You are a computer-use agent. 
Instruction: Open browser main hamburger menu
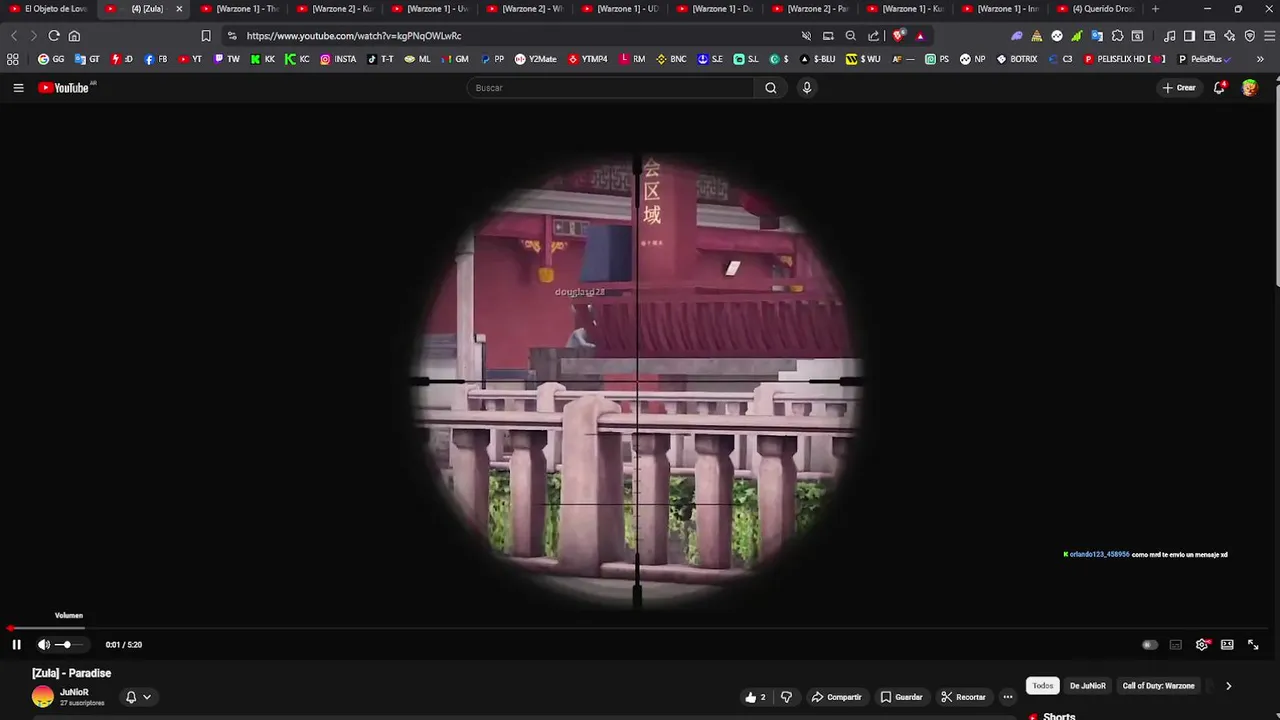pyautogui.click(x=1270, y=36)
